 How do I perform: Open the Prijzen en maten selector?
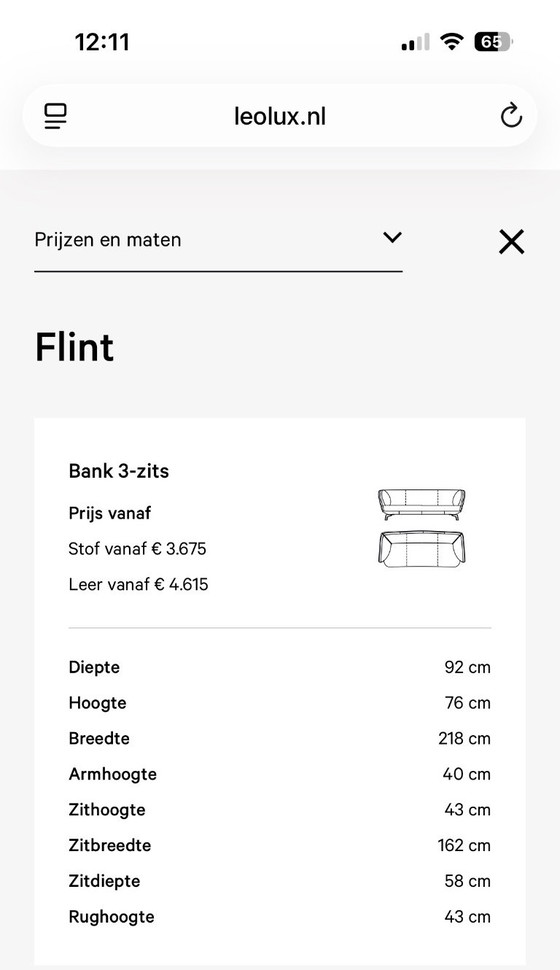(218, 240)
